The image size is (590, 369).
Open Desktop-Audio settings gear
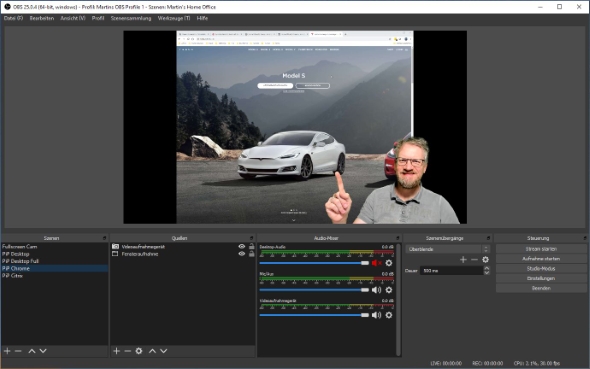[389, 263]
